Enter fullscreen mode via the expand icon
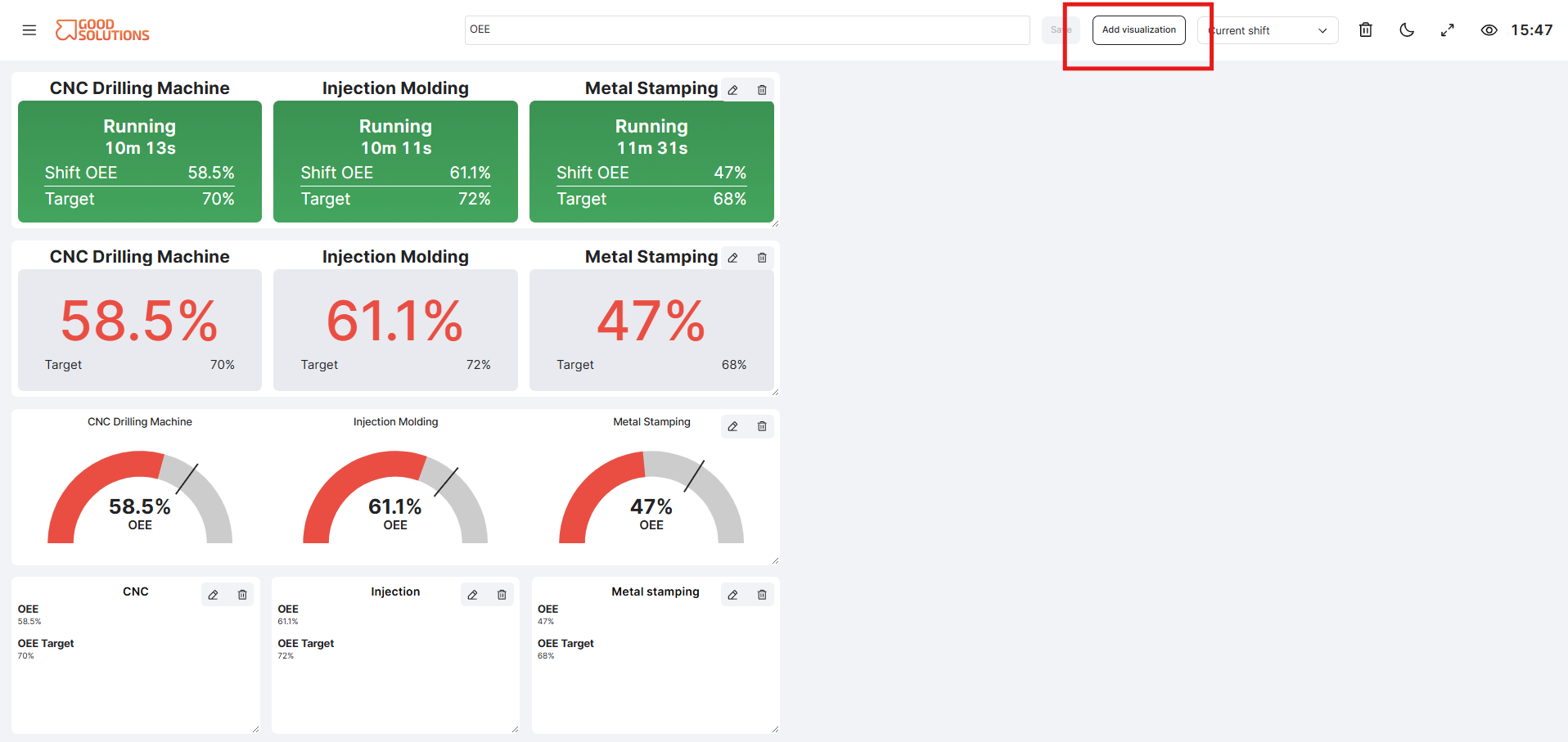 [x=1448, y=30]
